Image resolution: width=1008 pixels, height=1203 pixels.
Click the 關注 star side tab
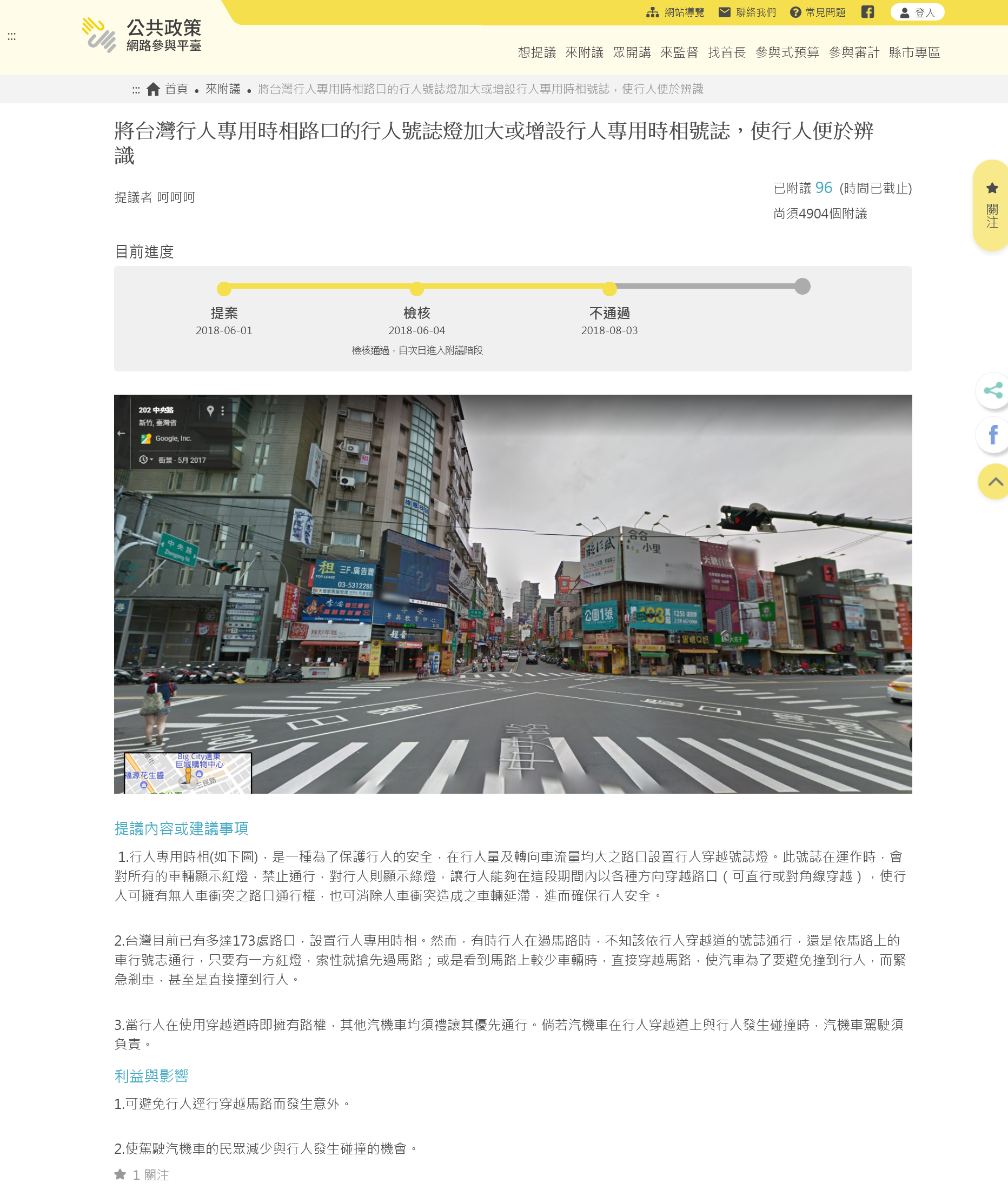tap(991, 205)
